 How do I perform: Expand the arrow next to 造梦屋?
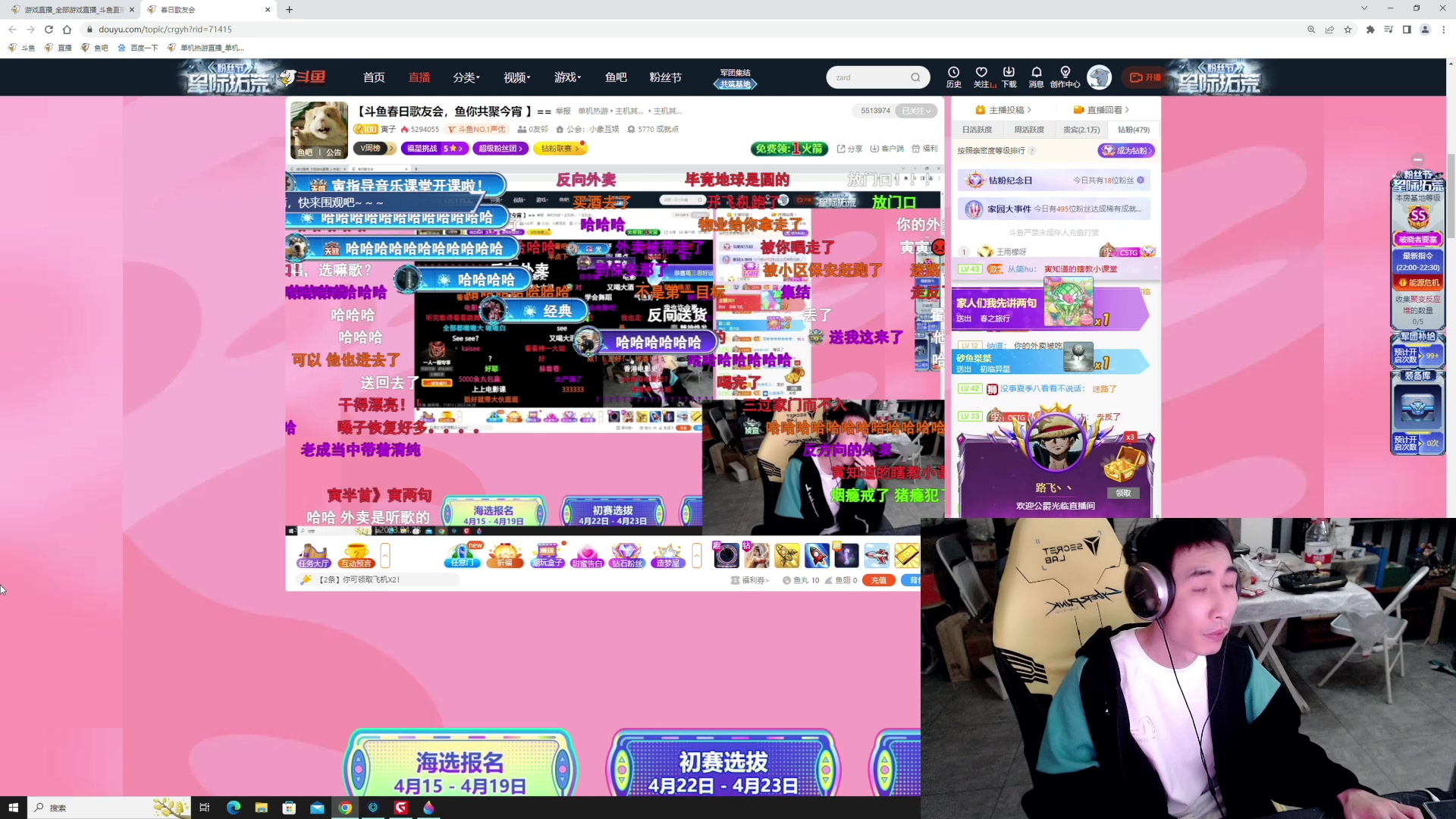(x=697, y=556)
